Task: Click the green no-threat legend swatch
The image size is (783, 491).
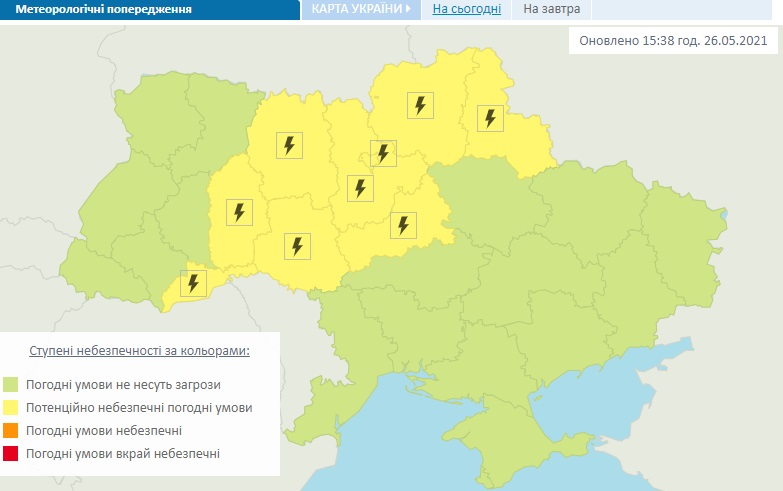Action: click(10, 385)
